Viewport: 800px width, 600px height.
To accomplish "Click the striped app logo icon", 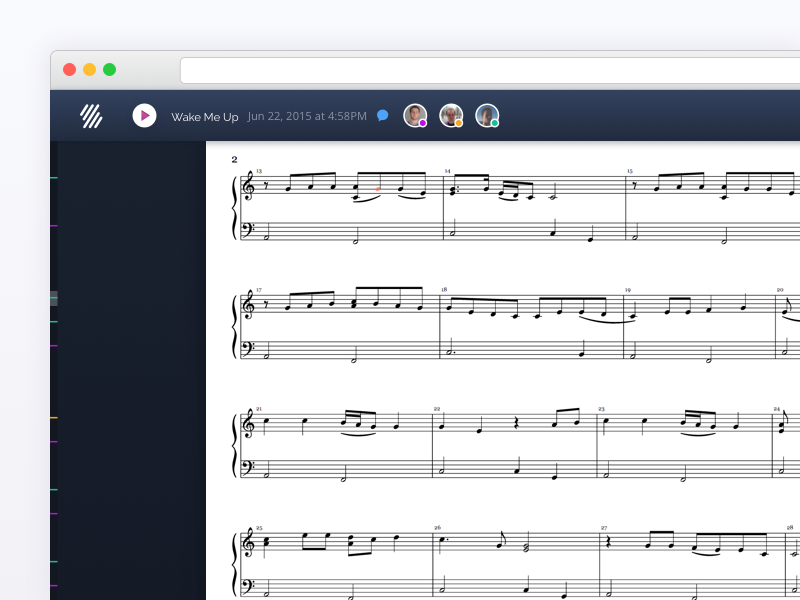I will pos(91,116).
